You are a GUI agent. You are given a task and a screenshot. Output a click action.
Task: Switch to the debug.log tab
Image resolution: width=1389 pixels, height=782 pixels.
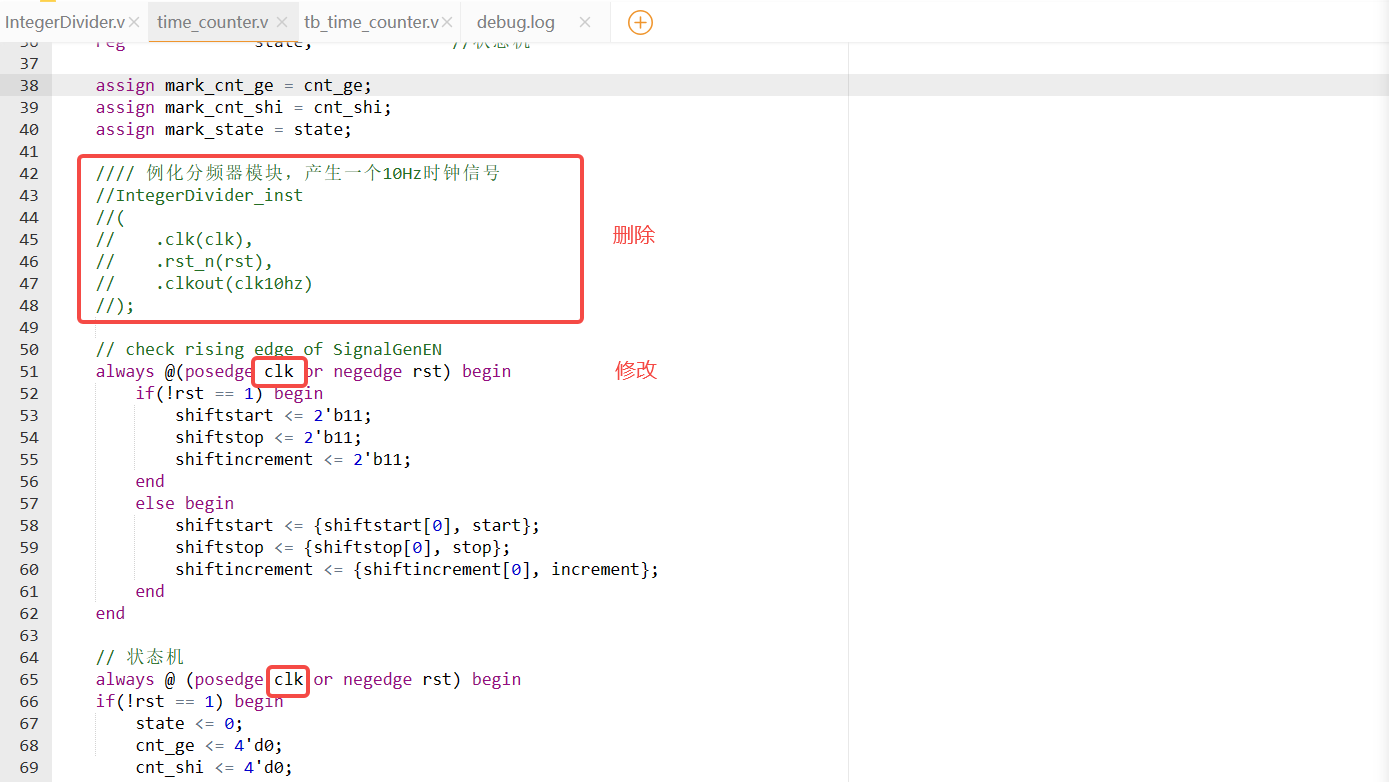tap(515, 22)
